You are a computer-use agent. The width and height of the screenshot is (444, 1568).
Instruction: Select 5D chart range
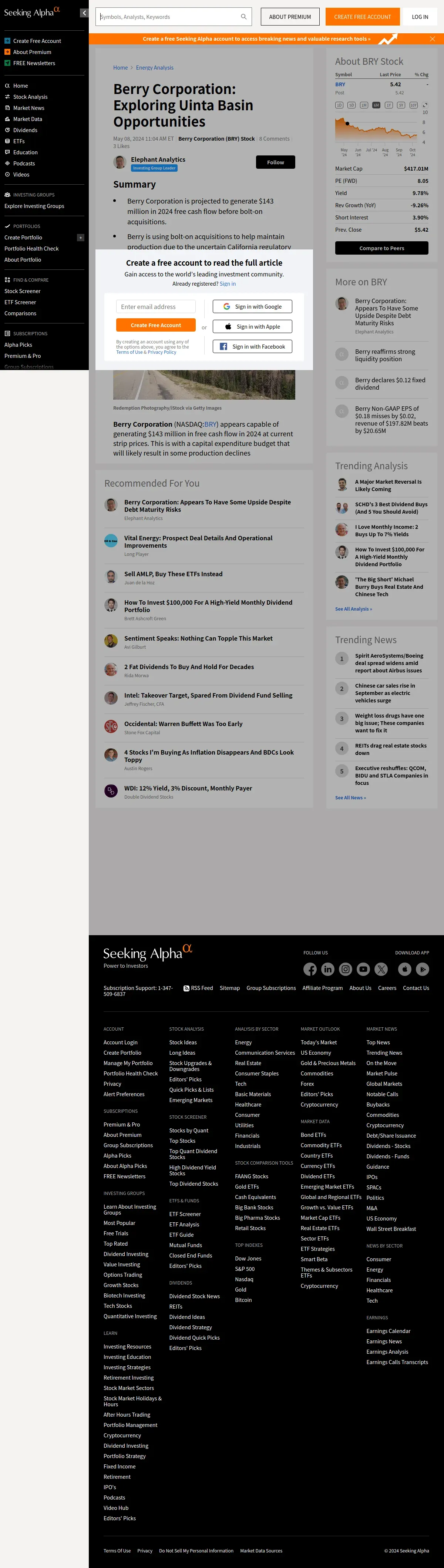[351, 105]
